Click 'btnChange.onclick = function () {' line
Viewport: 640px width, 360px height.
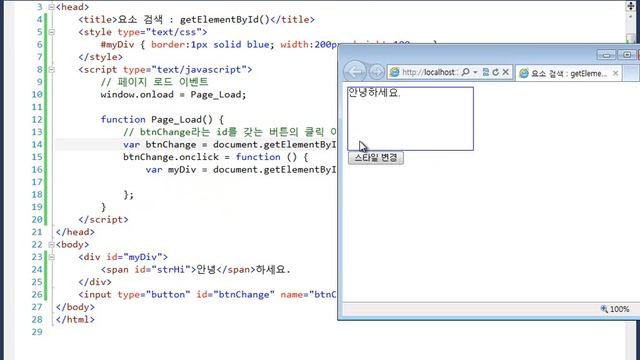(215, 157)
